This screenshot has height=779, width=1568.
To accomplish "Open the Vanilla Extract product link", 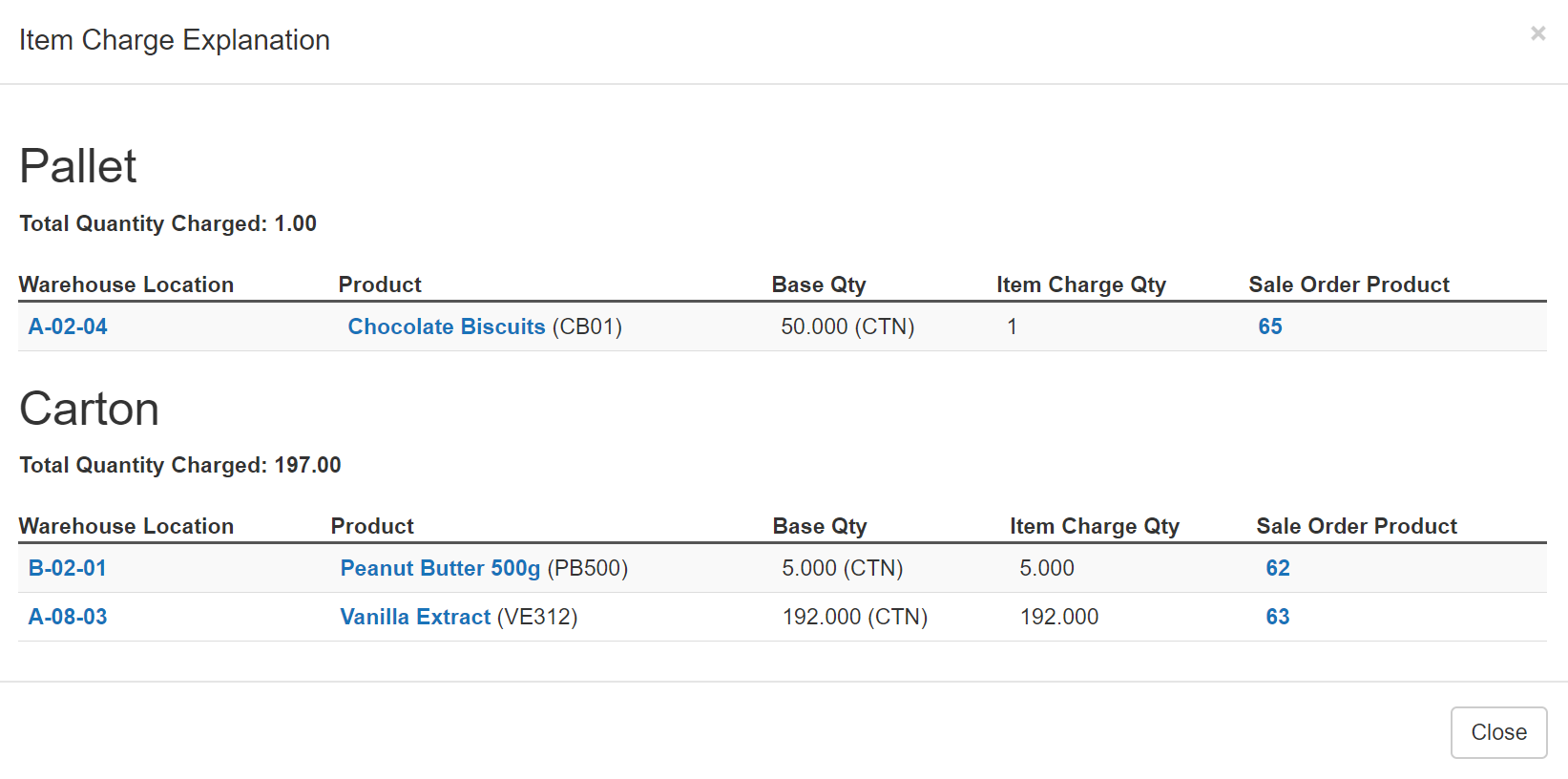I will (x=415, y=617).
